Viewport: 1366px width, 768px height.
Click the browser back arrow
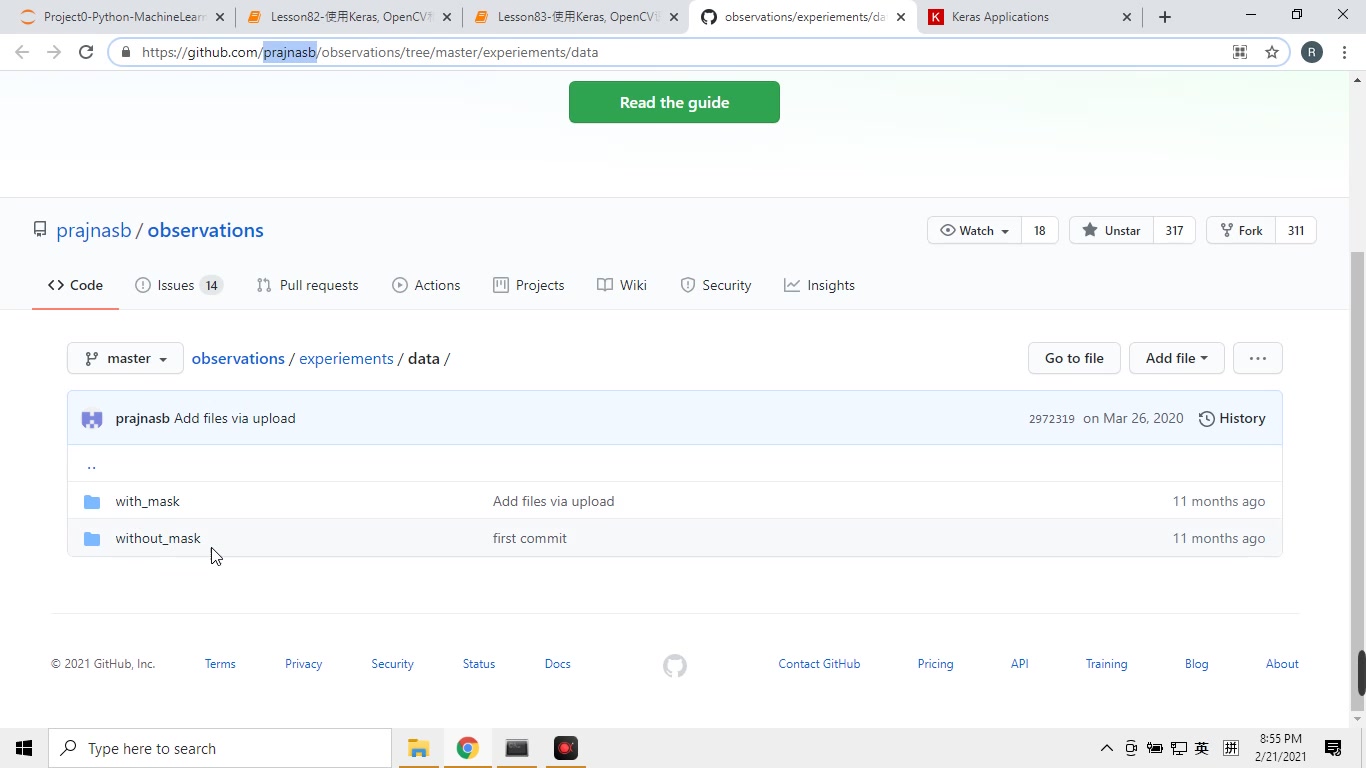(22, 52)
